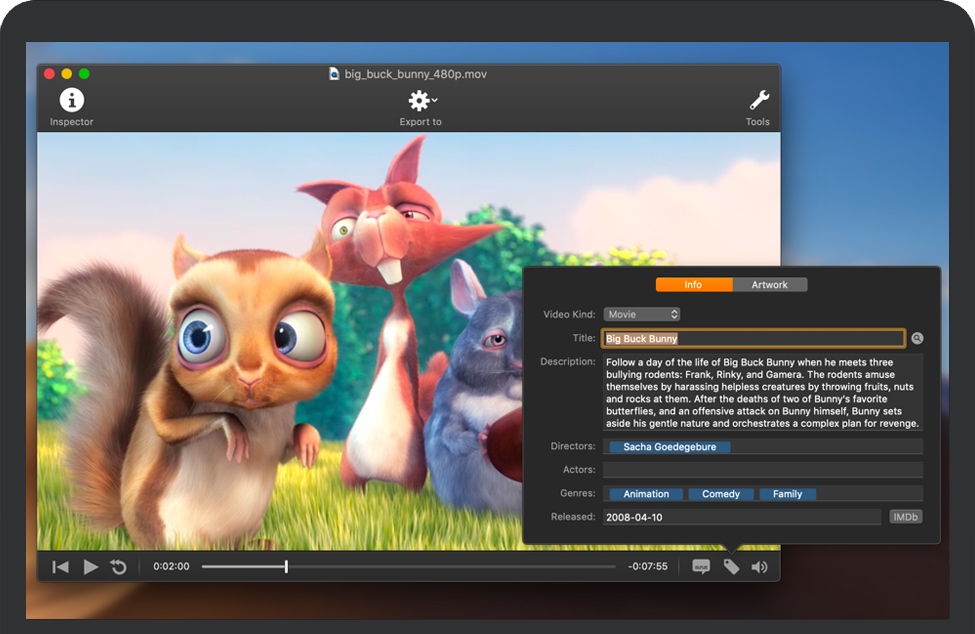
Task: Click in the Title text field
Action: 753,339
